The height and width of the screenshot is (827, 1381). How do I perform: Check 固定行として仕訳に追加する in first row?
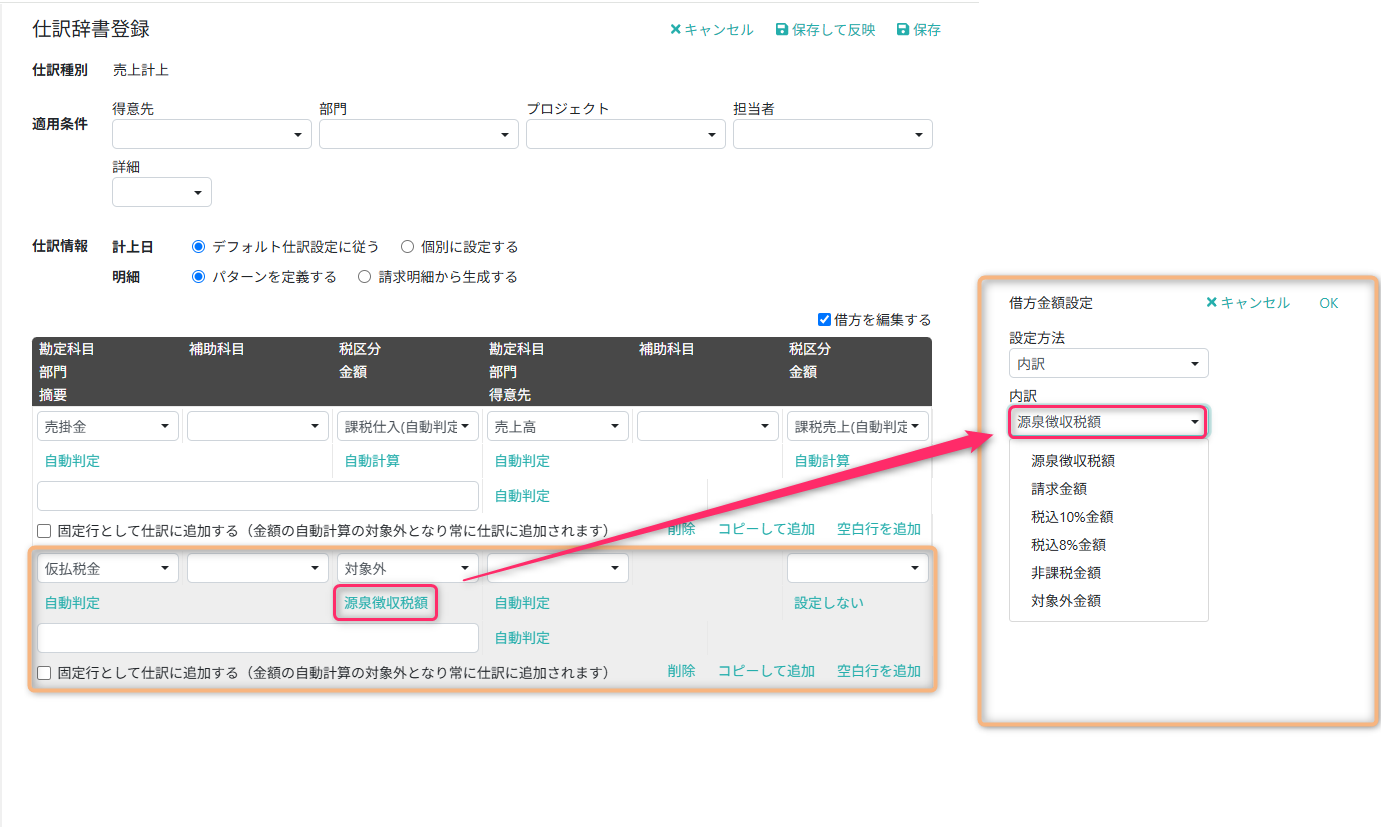click(x=44, y=531)
